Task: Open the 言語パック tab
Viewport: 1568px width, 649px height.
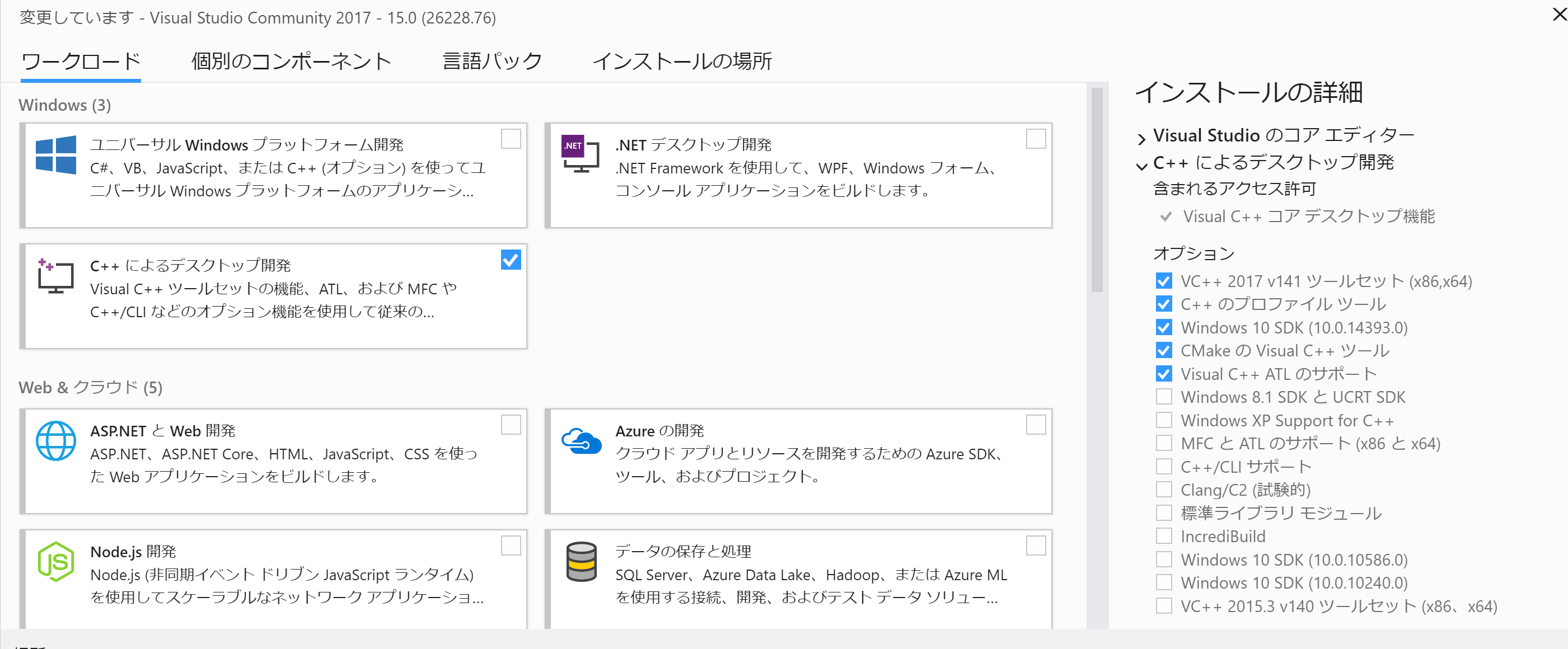Action: 492,62
